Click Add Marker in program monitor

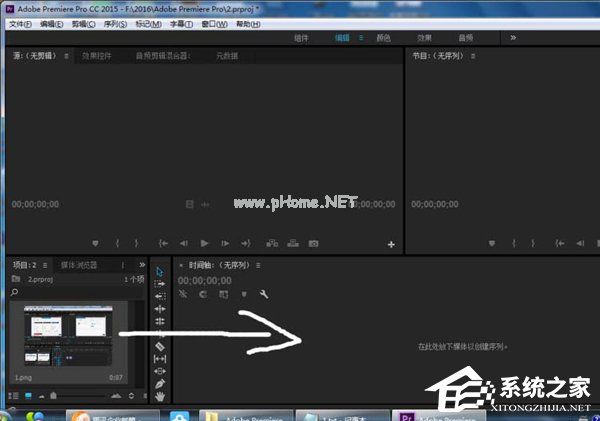(492, 243)
